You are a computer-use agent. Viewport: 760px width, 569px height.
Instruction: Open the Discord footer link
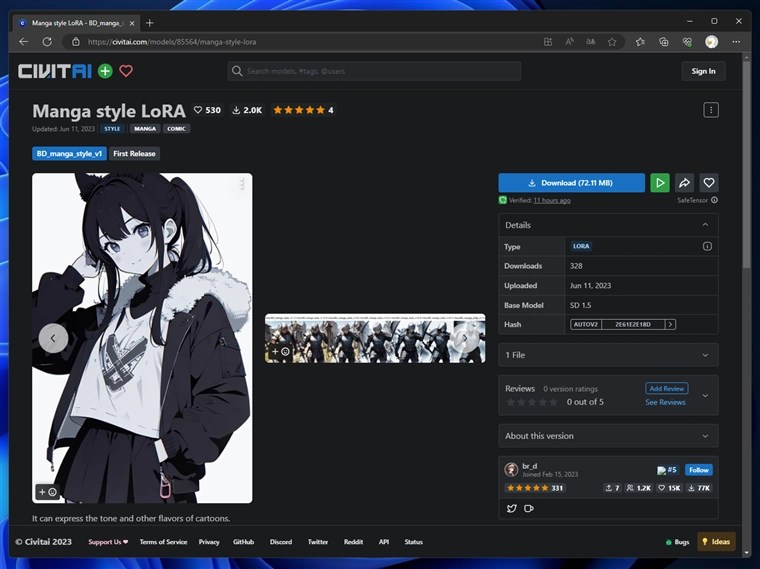(x=281, y=542)
